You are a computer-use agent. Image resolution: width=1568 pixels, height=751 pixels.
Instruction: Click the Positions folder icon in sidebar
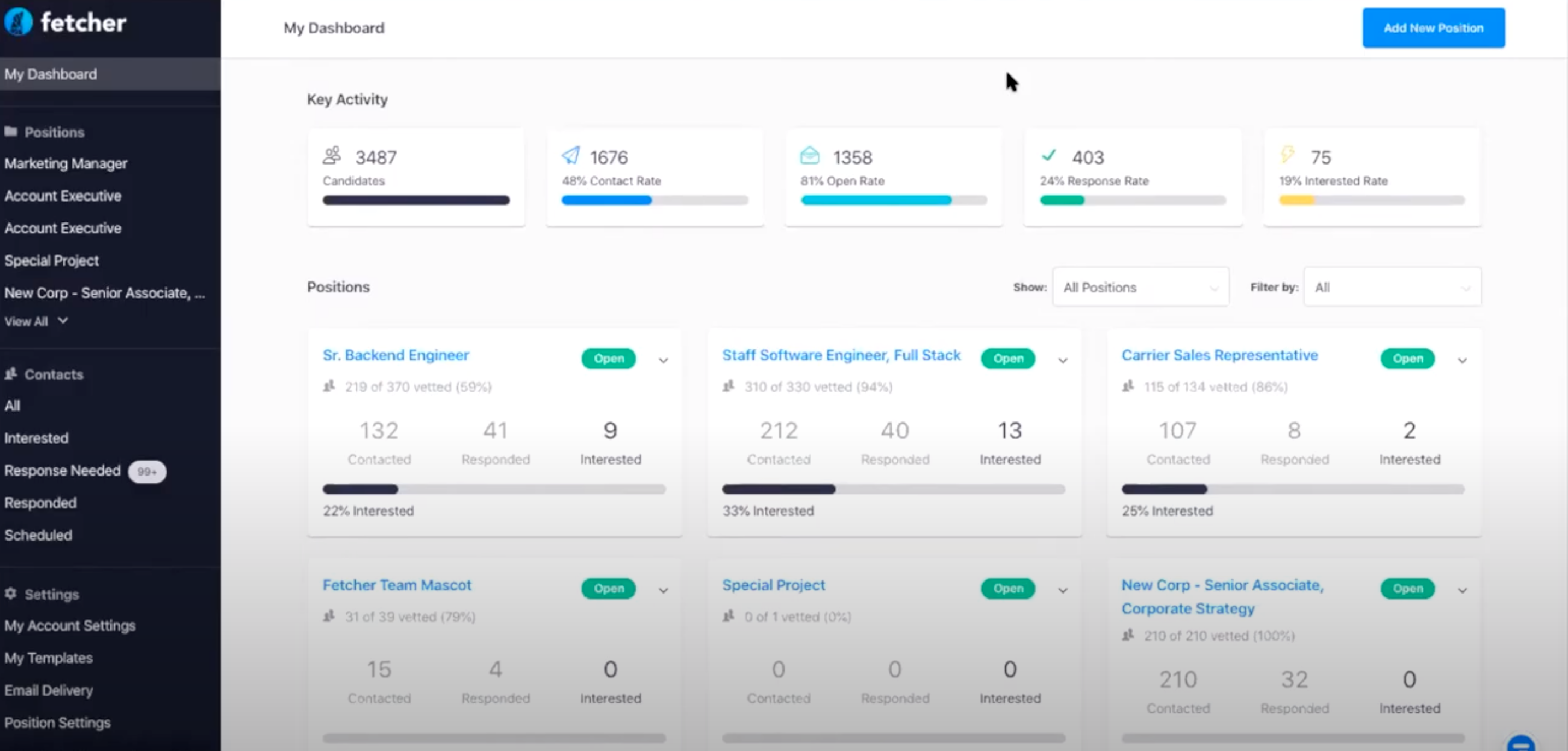click(x=11, y=132)
